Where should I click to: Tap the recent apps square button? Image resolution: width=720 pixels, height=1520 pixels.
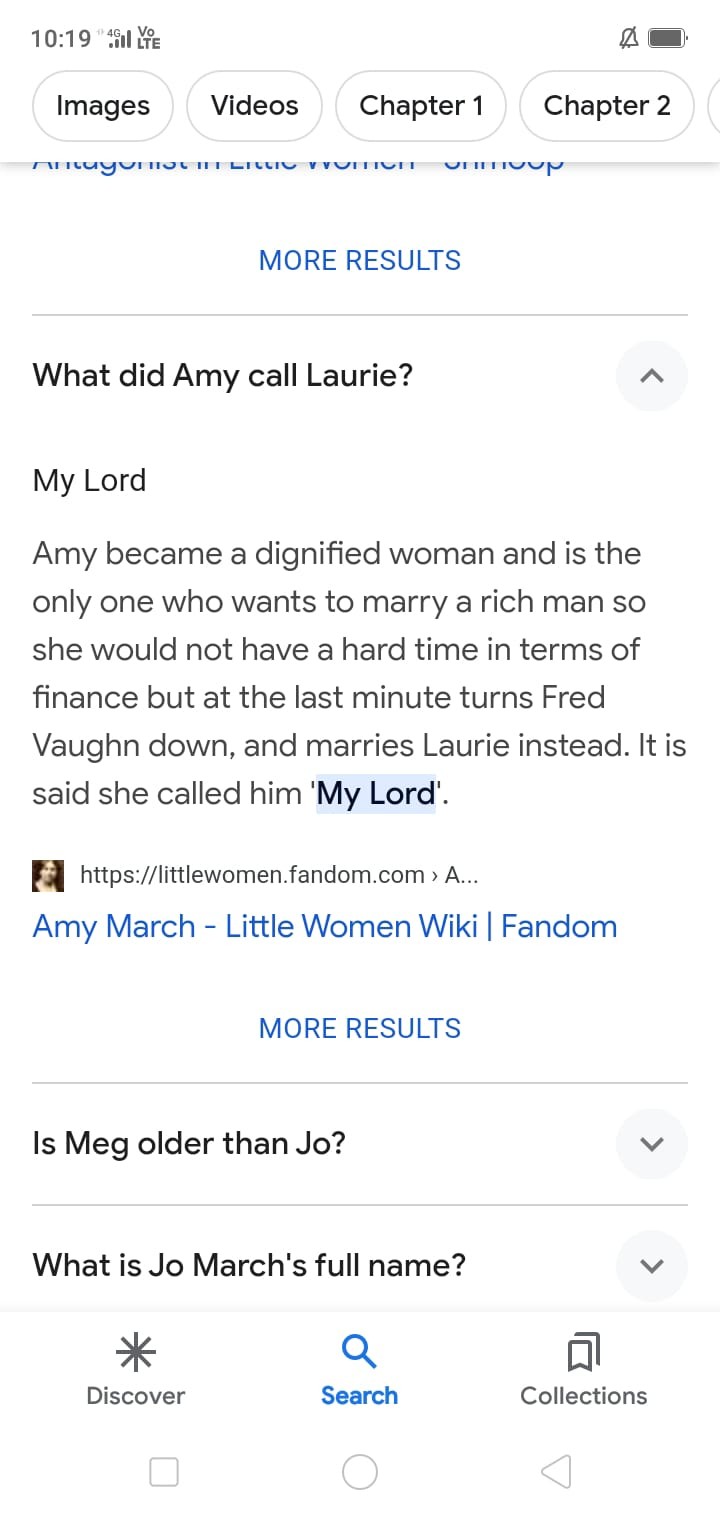pos(164,1472)
